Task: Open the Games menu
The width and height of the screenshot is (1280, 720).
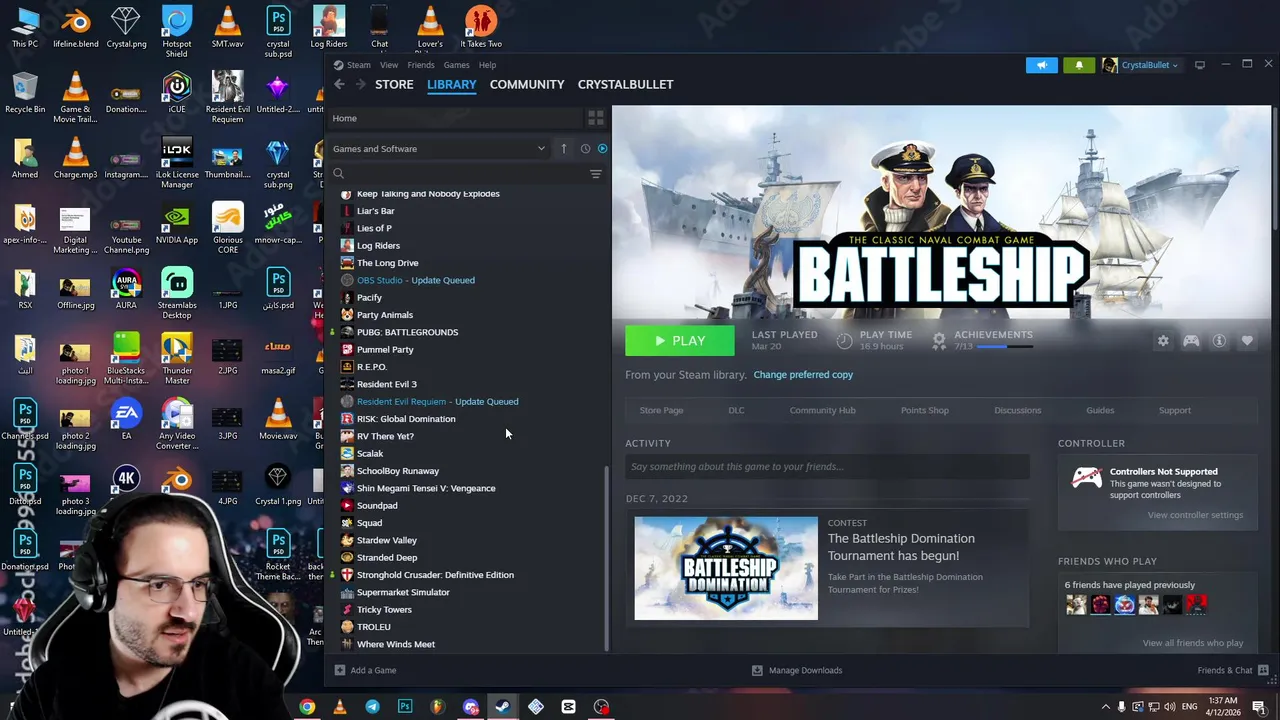Action: tap(456, 65)
